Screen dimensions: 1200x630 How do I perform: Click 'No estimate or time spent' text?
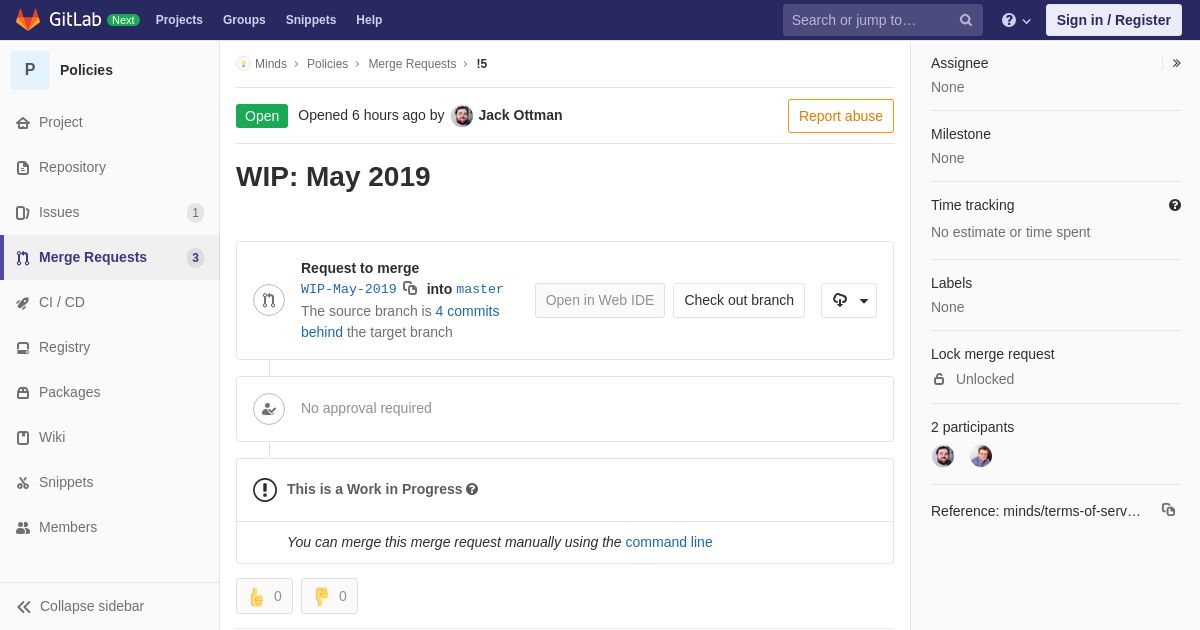(x=1010, y=232)
